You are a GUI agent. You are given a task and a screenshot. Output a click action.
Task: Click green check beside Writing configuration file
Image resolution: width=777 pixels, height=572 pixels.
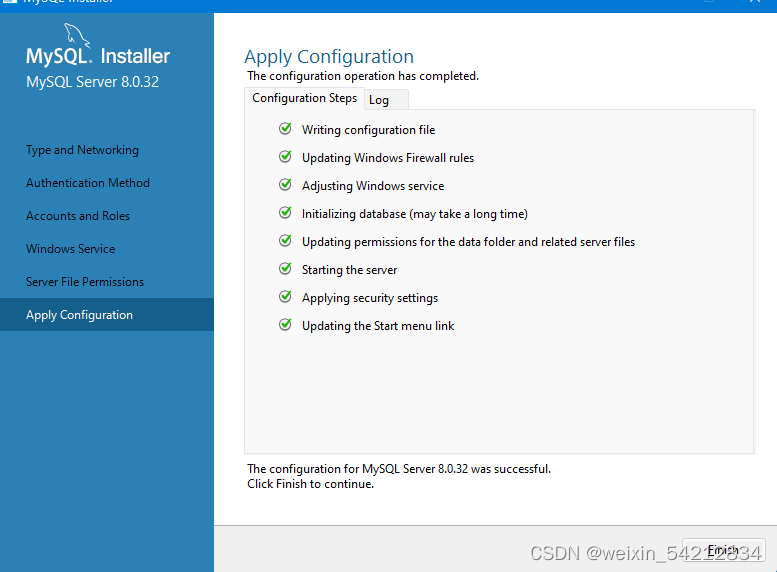pyautogui.click(x=285, y=129)
